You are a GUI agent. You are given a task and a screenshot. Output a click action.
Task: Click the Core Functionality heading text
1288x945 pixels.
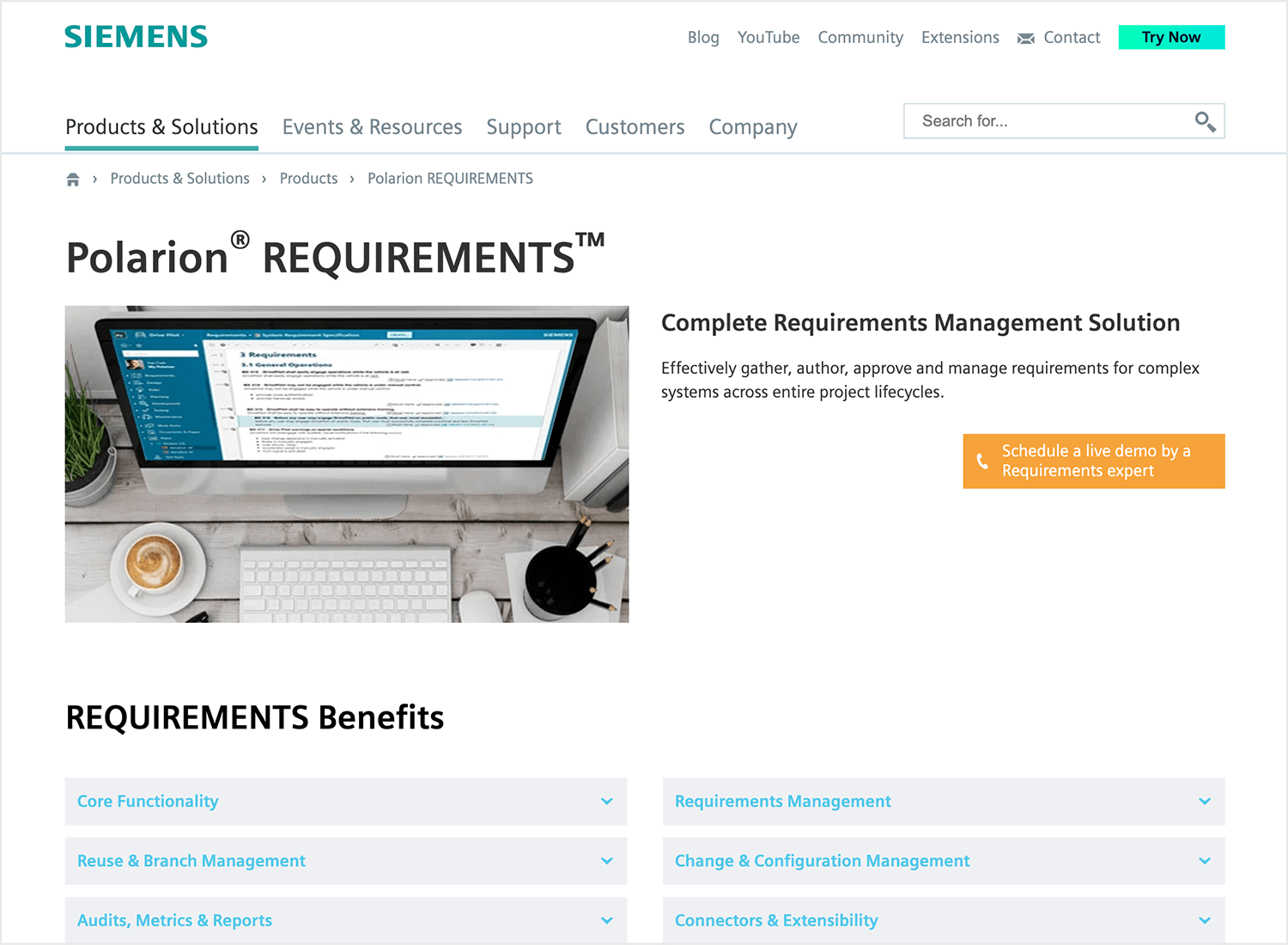148,802
